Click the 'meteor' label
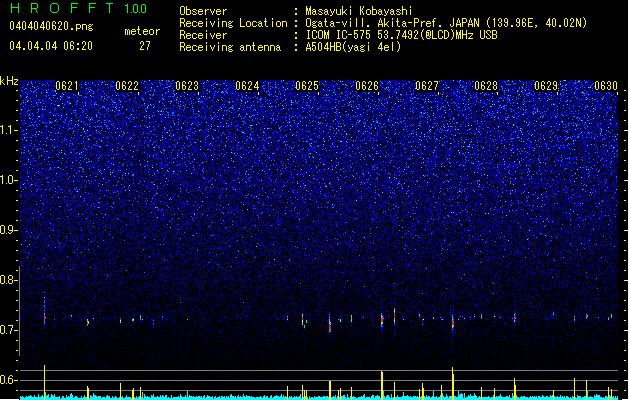Image resolution: width=629 pixels, height=400 pixels. pos(142,31)
